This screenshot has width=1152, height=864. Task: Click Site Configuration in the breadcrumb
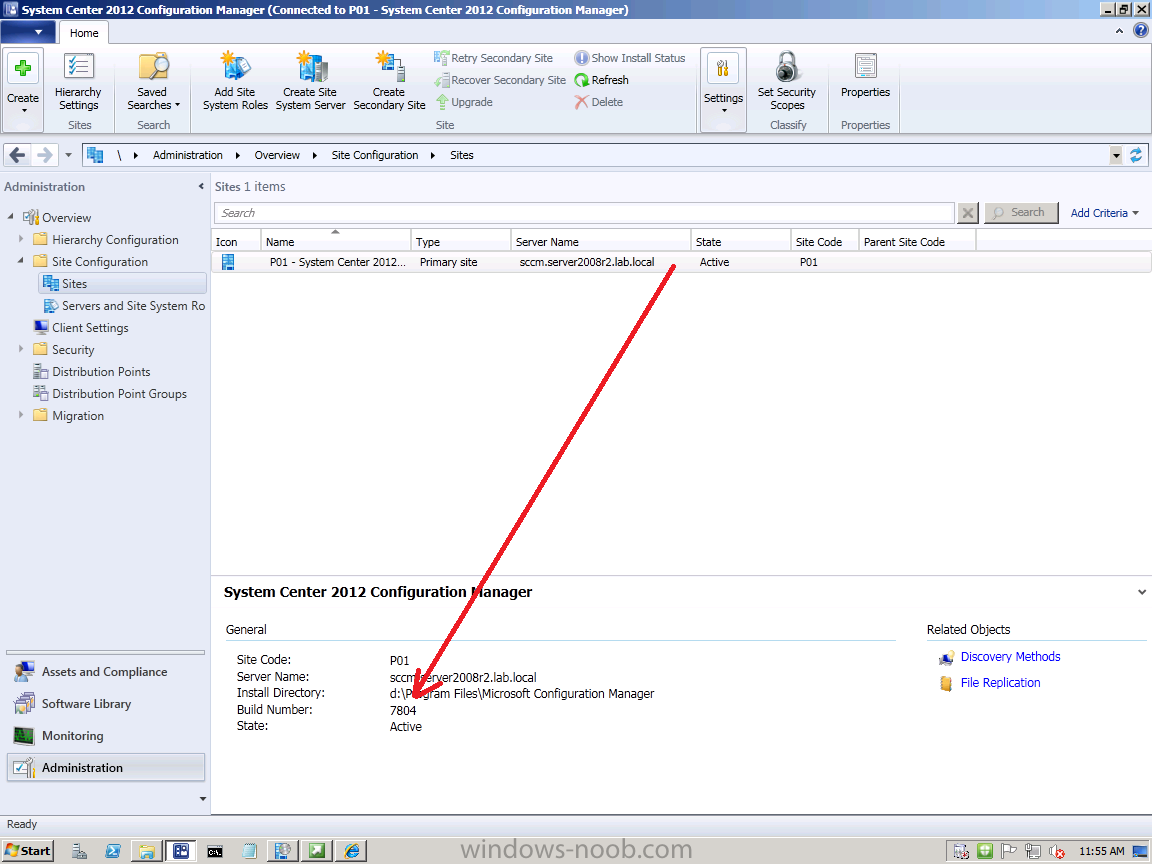[x=375, y=155]
